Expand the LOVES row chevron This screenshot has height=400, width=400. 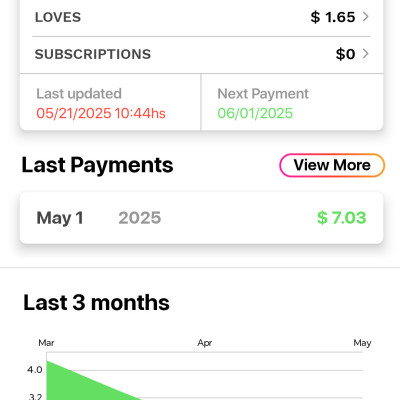point(366,17)
